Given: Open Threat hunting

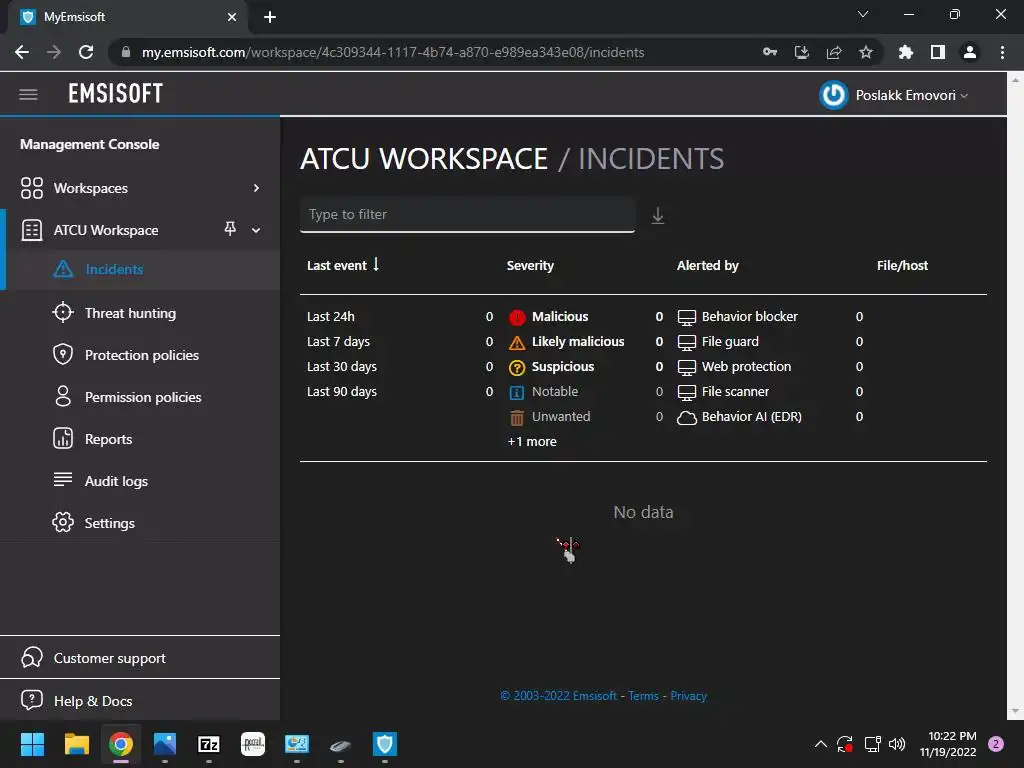Looking at the screenshot, I should click(x=130, y=313).
